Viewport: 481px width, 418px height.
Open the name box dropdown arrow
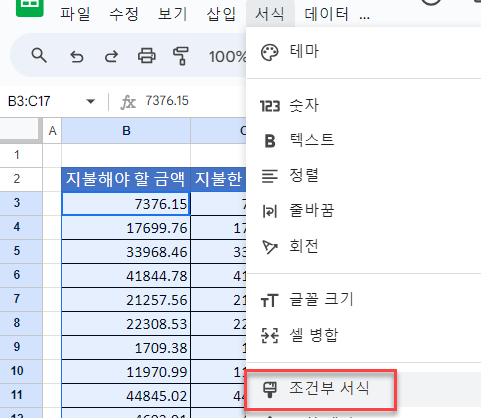pos(90,101)
